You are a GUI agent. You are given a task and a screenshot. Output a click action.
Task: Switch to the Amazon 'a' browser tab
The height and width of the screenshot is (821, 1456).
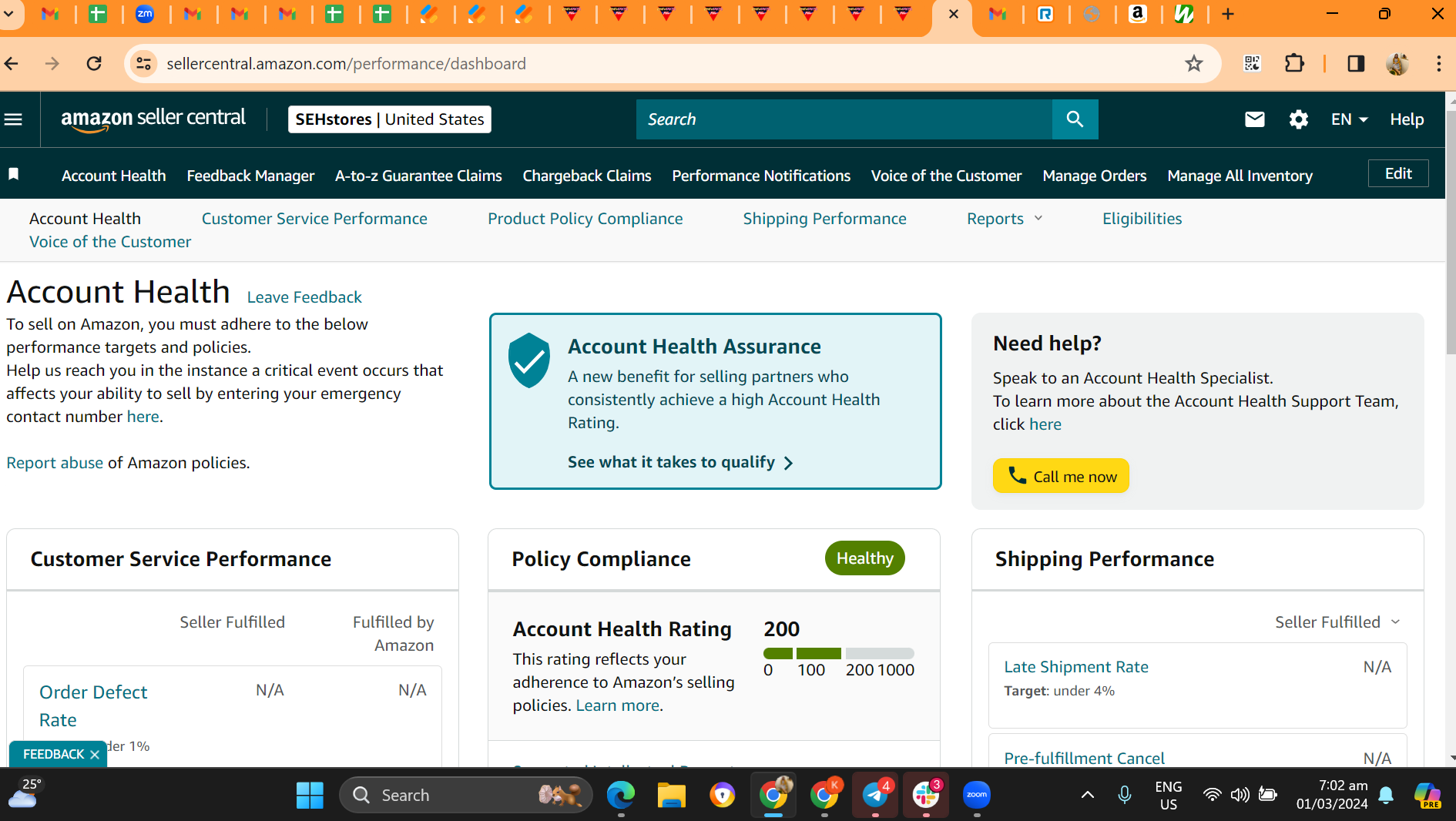[x=1138, y=14]
